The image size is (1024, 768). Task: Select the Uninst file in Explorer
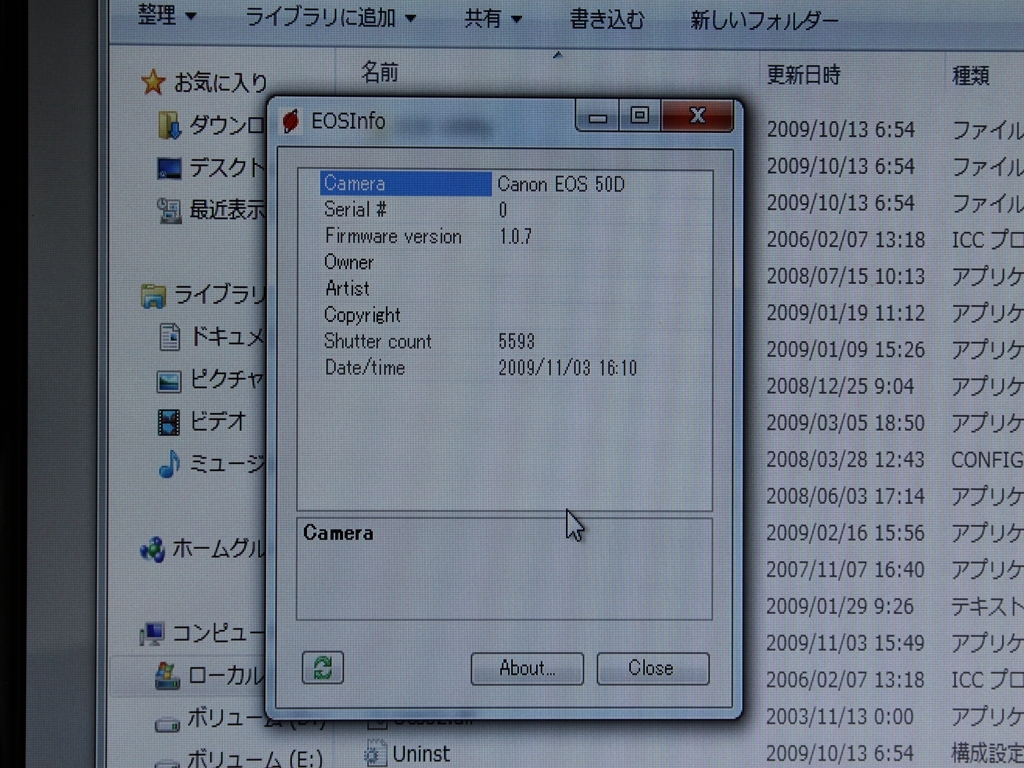(x=408, y=754)
